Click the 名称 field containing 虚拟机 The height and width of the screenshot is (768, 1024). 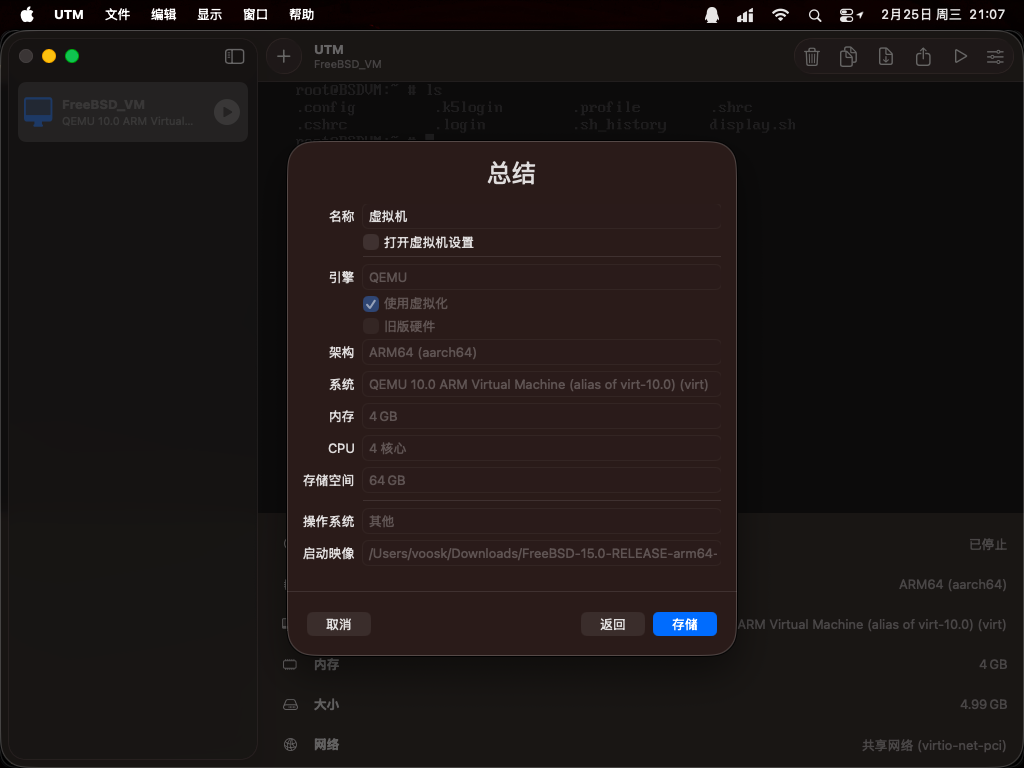pyautogui.click(x=541, y=216)
